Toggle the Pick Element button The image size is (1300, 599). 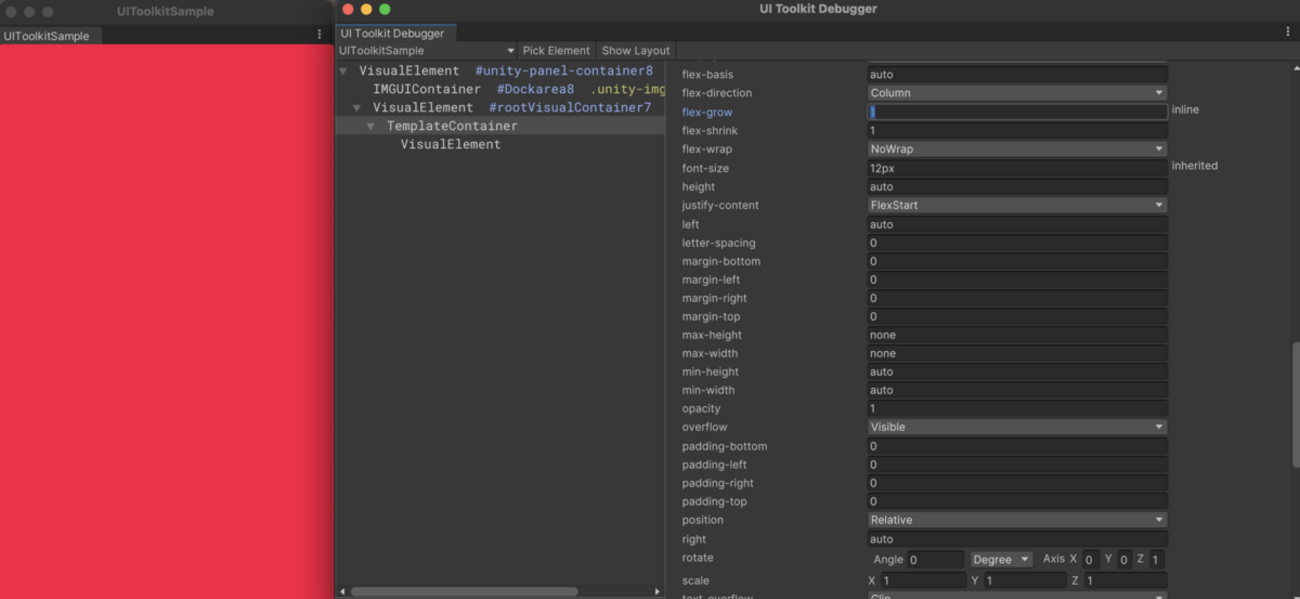click(556, 50)
